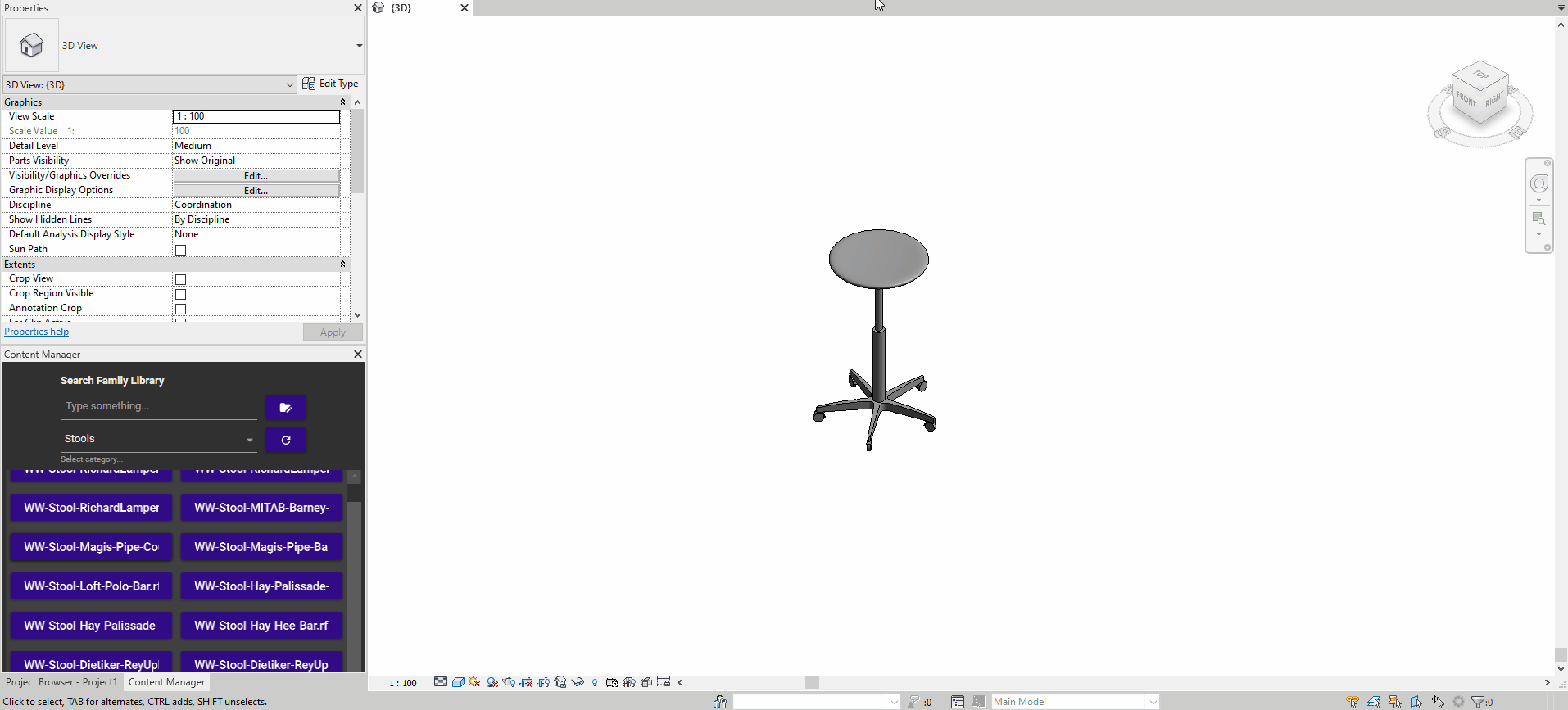Load the WW-Stool-Hay-Hee-Bar family

coord(261,626)
